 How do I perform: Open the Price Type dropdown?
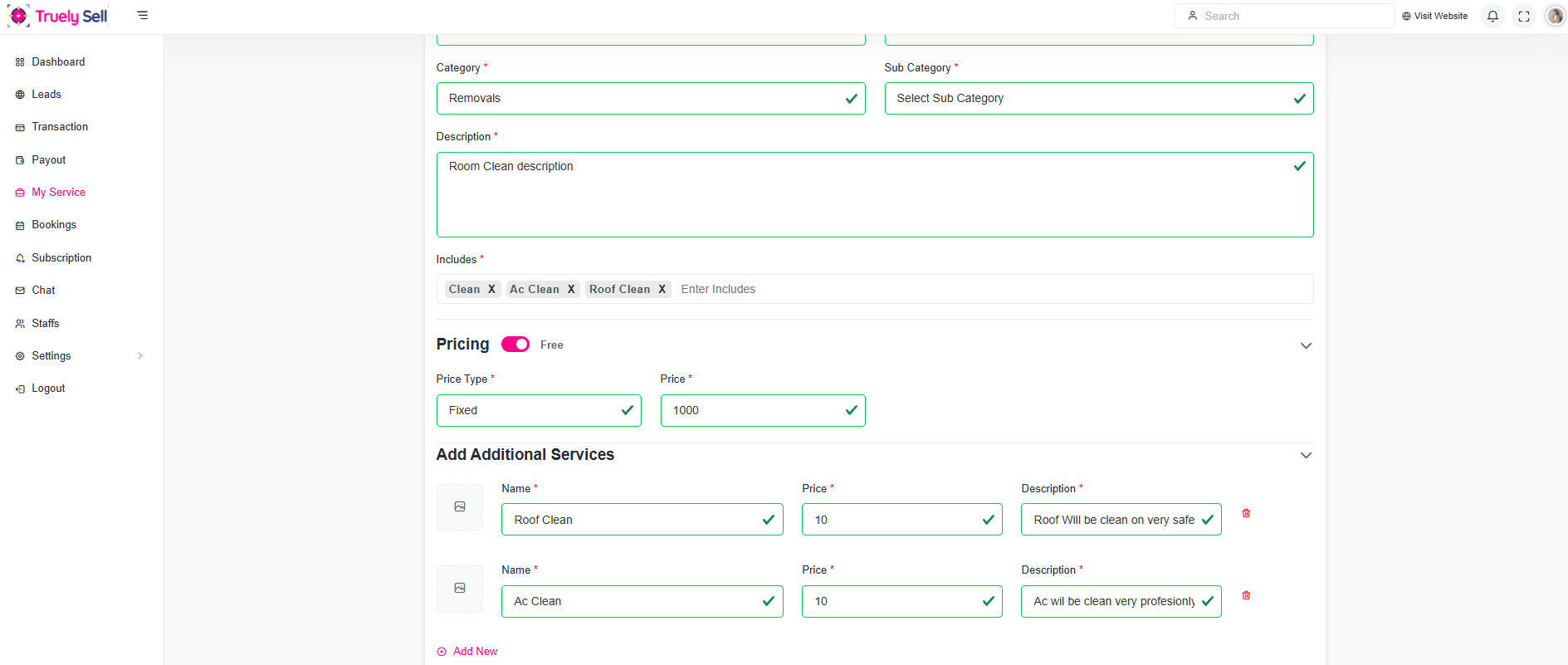(538, 411)
